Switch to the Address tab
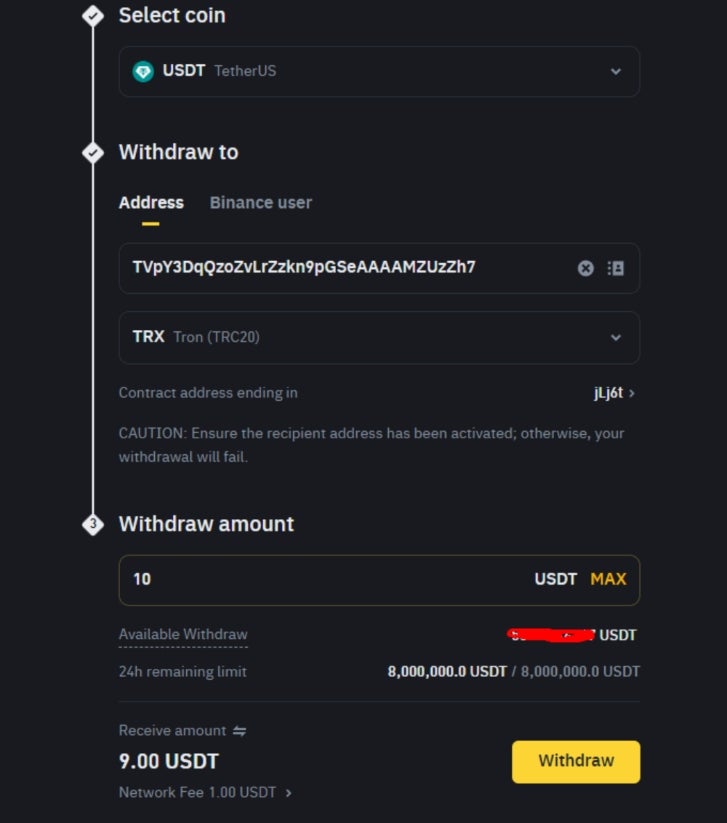Screen dimensions: 727x823 pos(151,203)
